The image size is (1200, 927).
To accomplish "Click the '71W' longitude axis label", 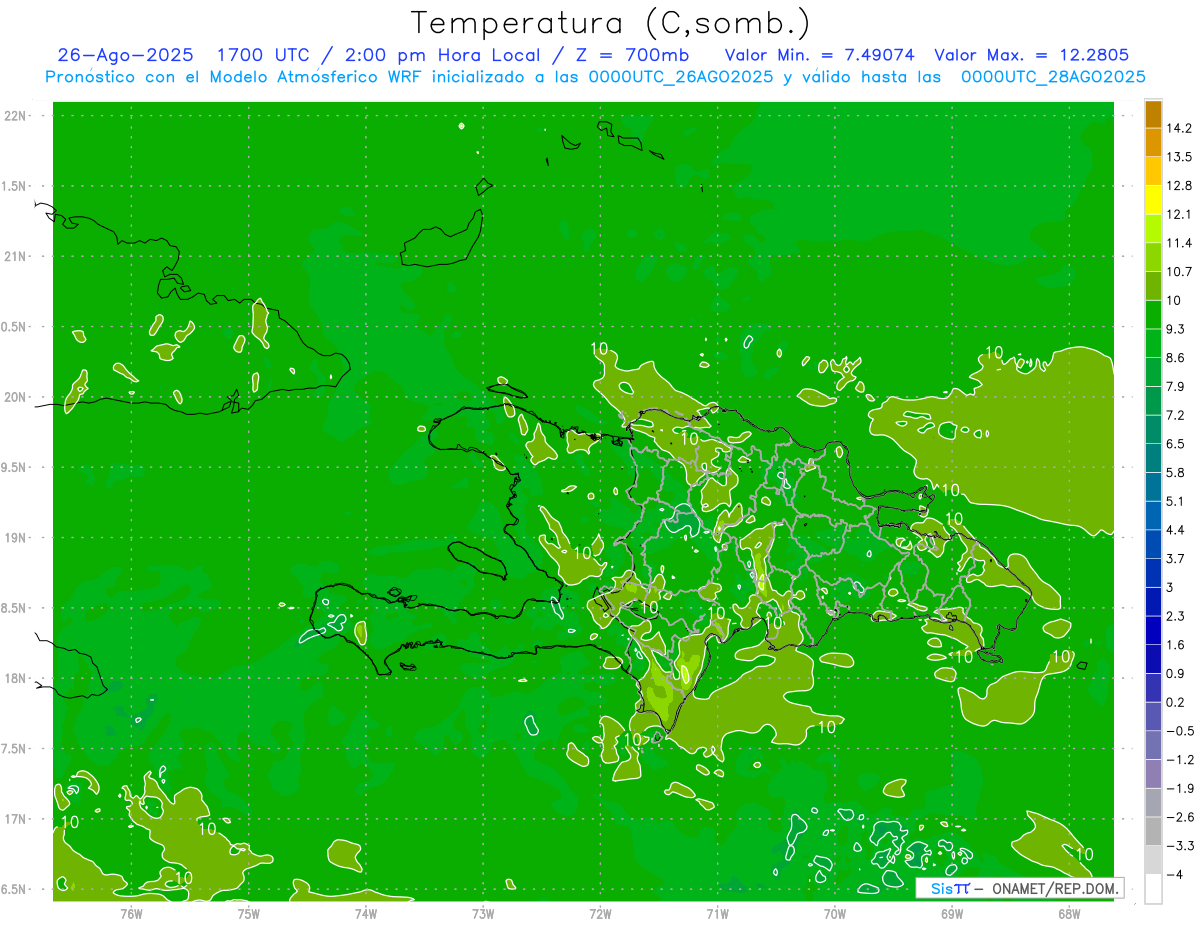I will point(717,913).
